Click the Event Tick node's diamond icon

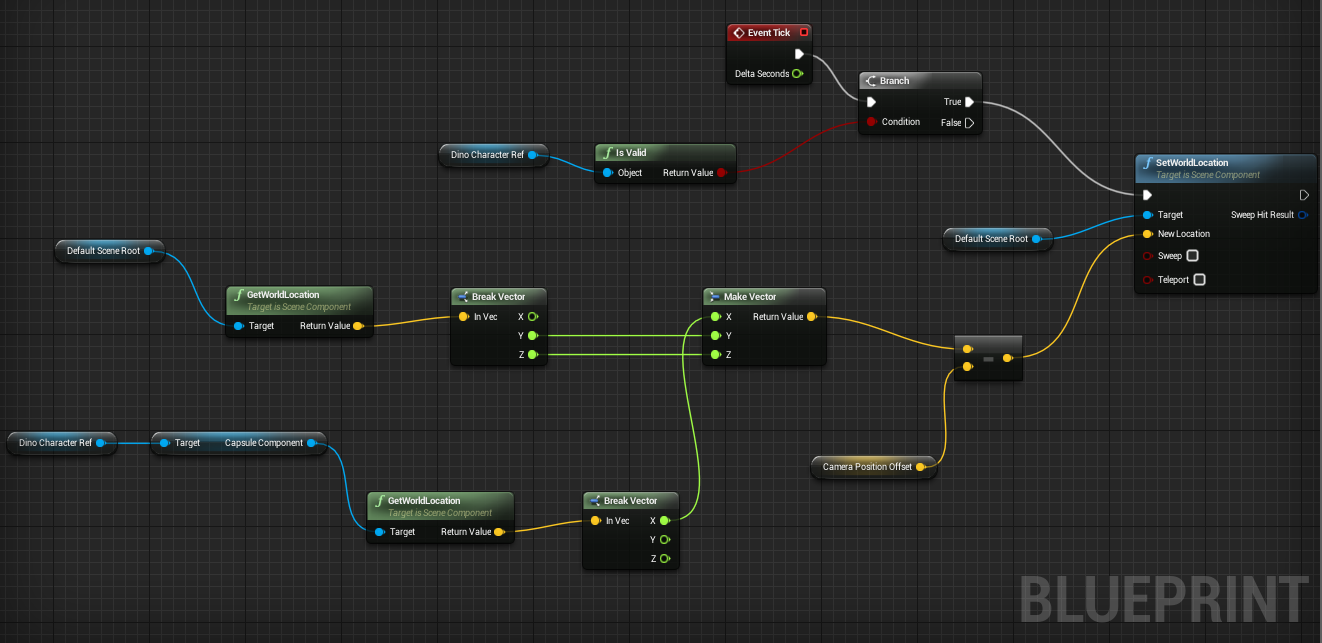738,33
